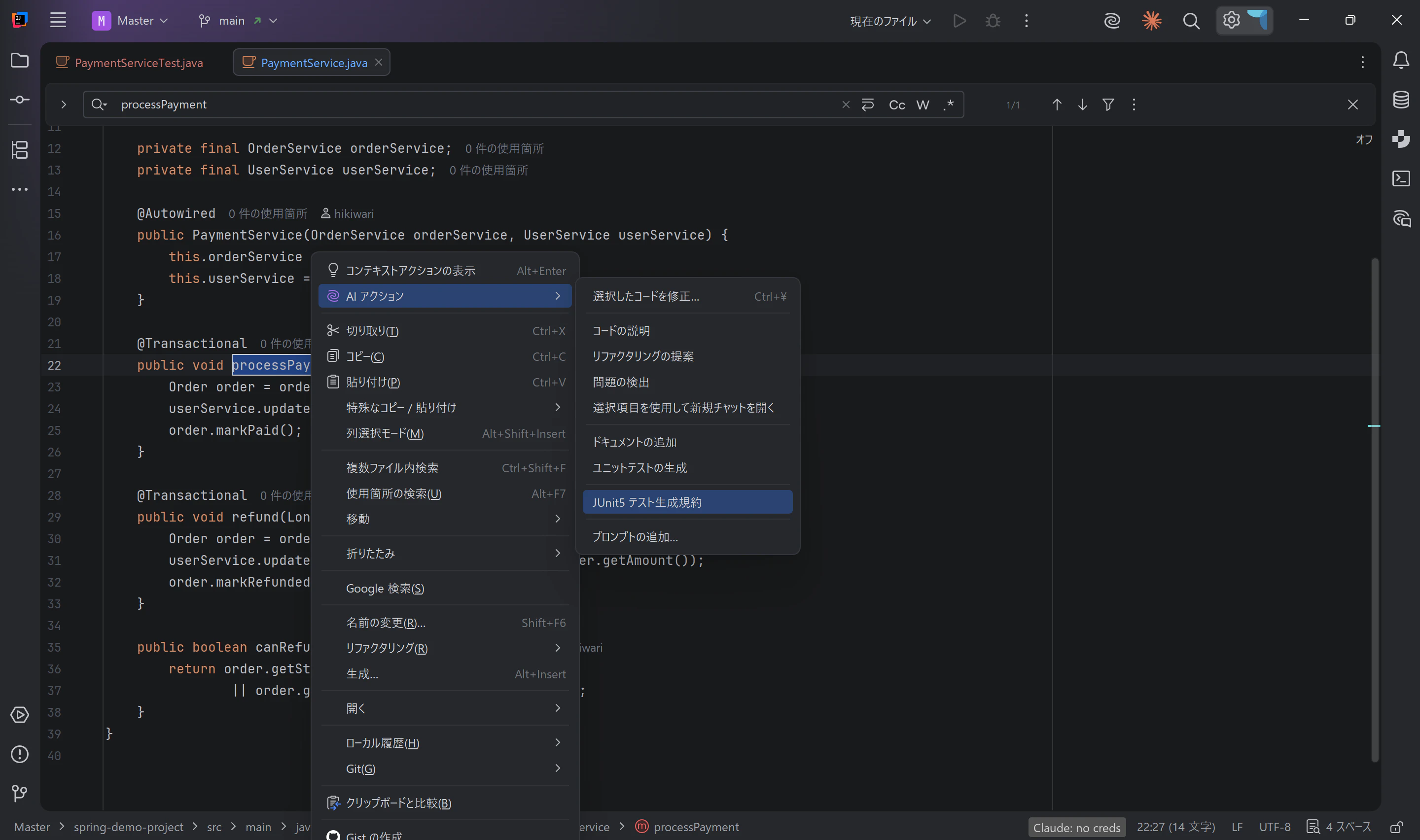
Task: Expand the replace field chevron
Action: click(64, 105)
